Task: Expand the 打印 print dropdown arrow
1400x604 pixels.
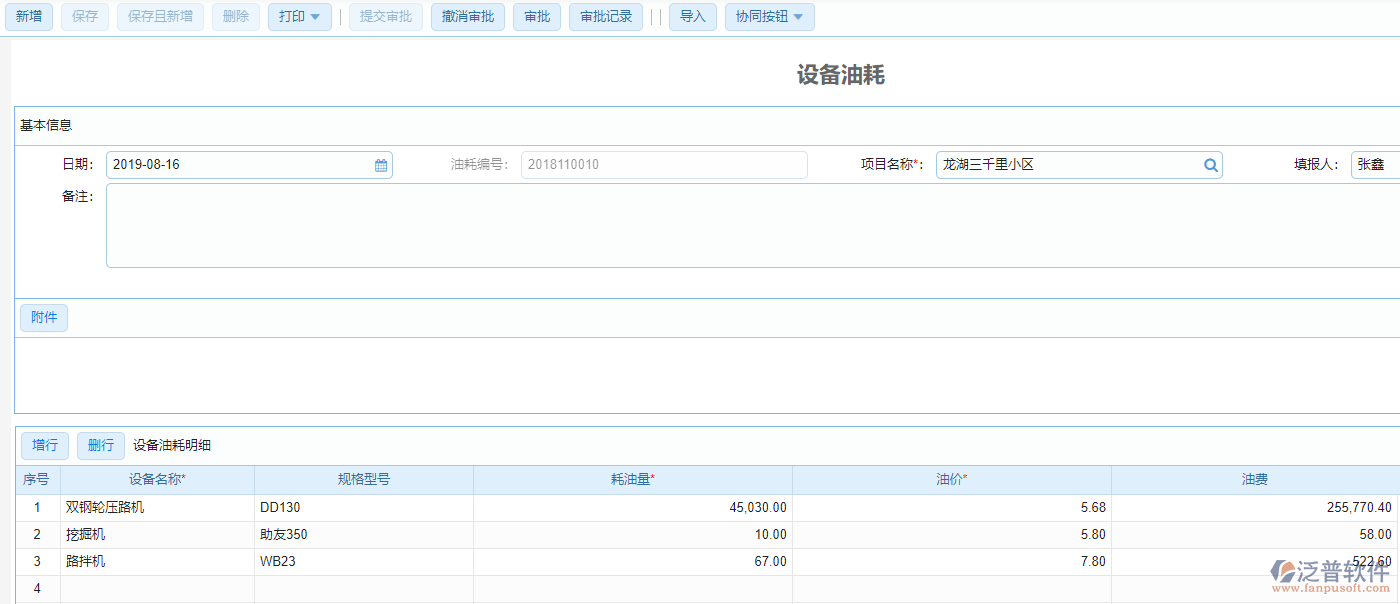Action: tap(313, 16)
